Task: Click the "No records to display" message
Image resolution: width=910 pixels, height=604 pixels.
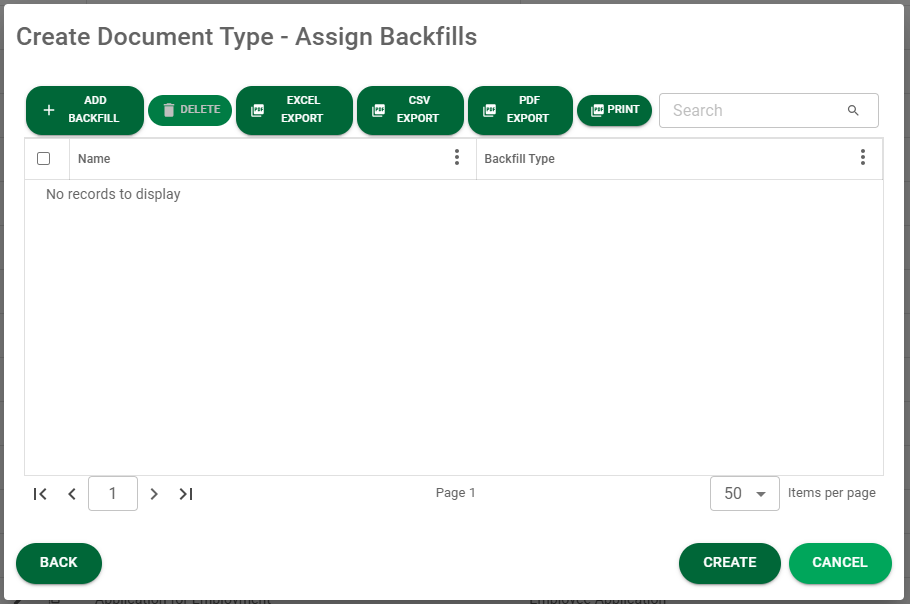Action: (x=113, y=194)
